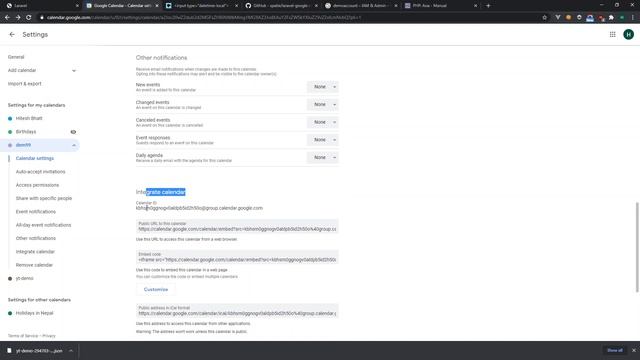This screenshot has height=360, width=640.
Task: Open the account avatar menu
Action: point(628,35)
